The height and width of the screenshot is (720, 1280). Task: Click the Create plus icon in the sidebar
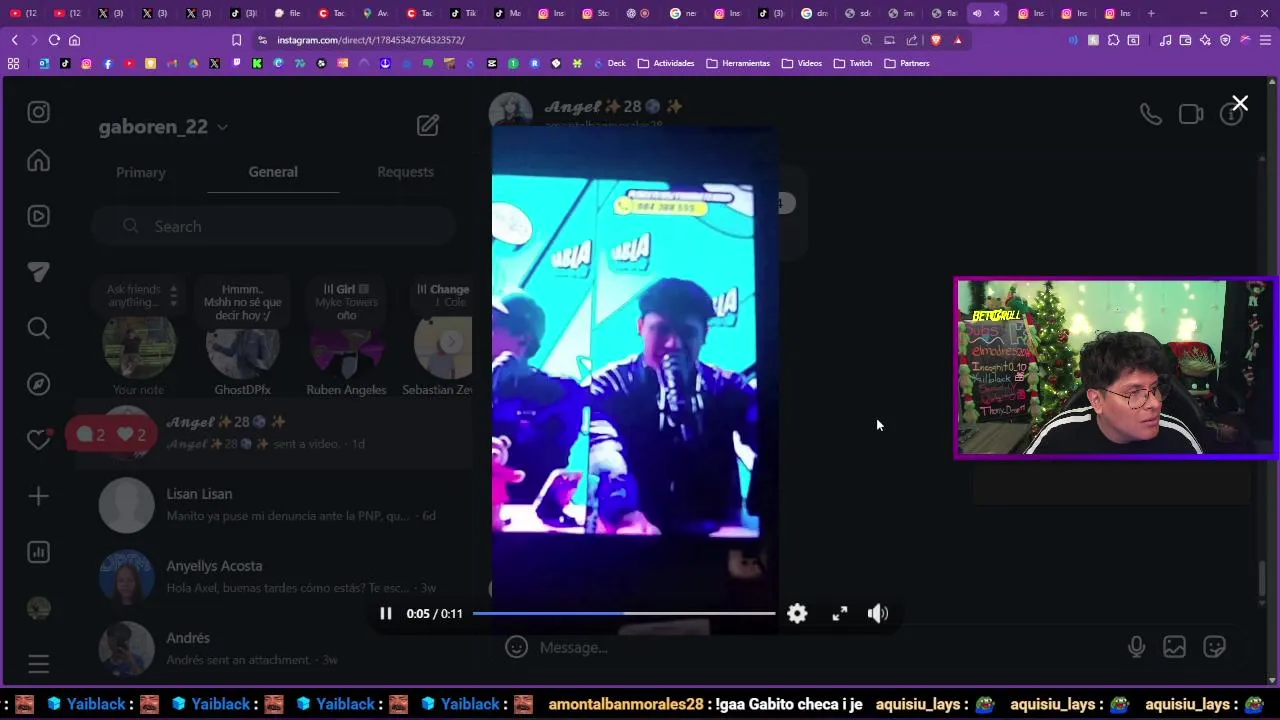coord(38,496)
